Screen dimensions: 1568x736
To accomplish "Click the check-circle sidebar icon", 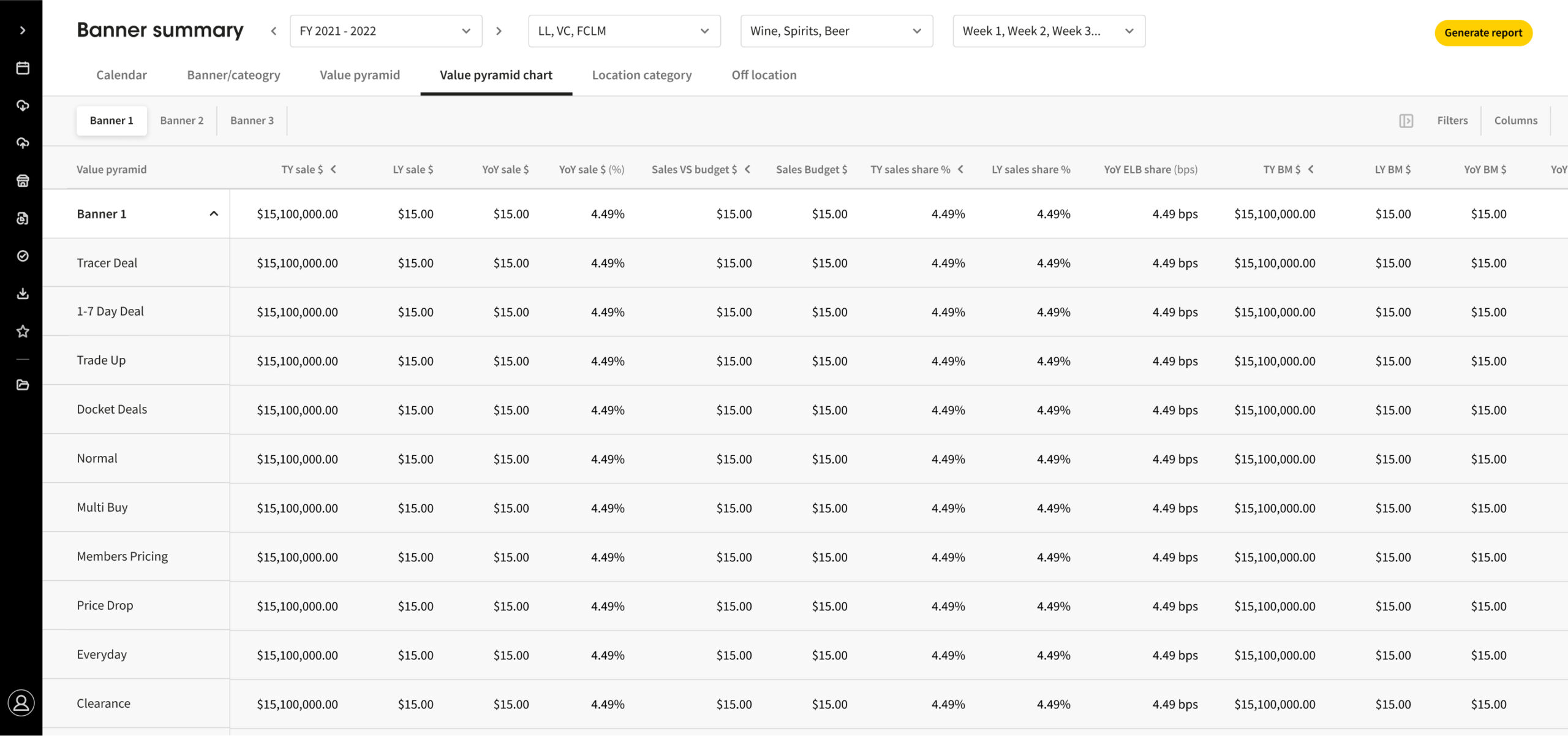I will [x=23, y=256].
